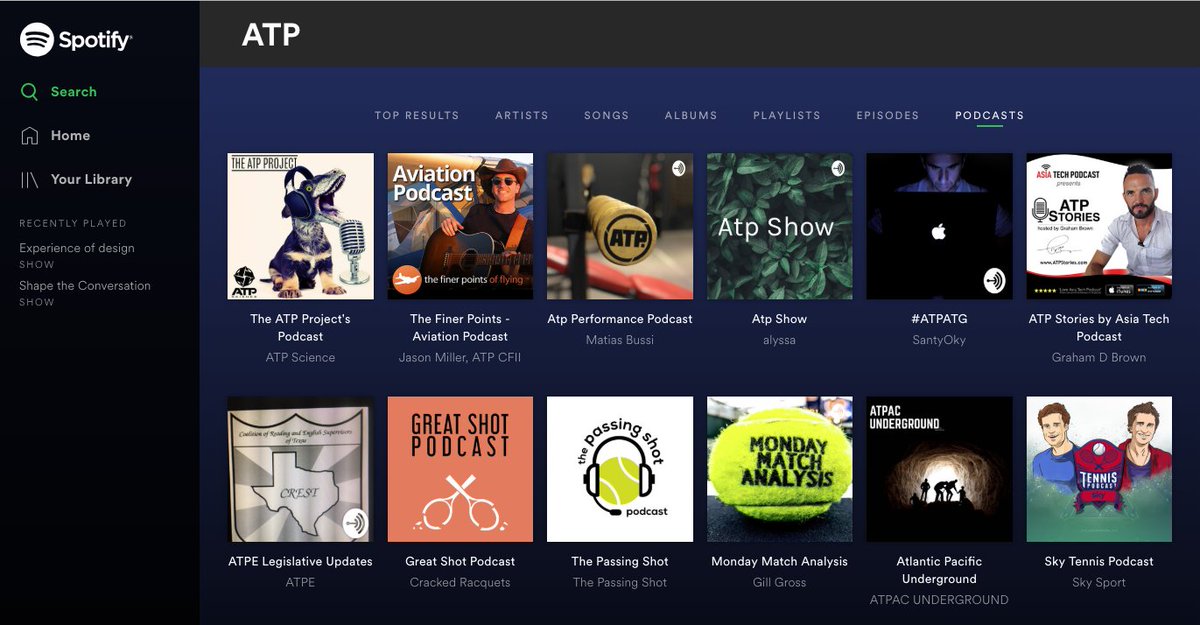Open Shape the Conversation from recently played

point(85,286)
